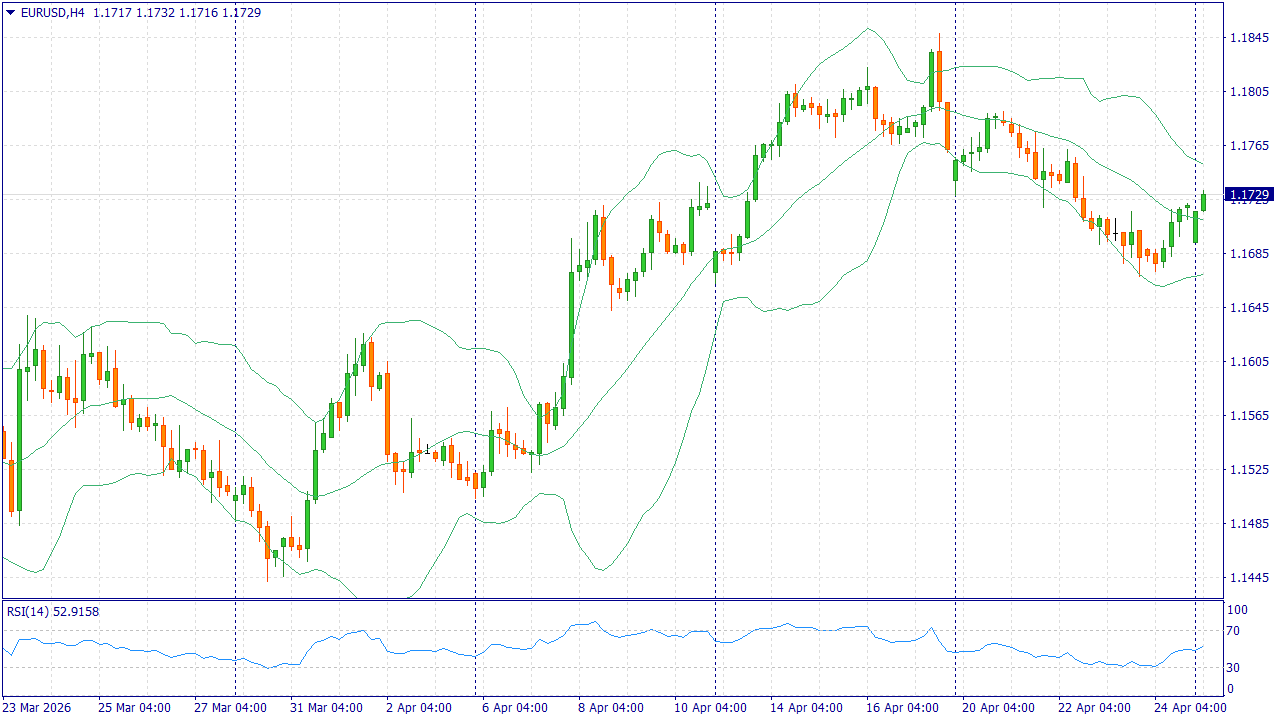The image size is (1280, 720).
Task: Click the 1.1765 price axis label
Action: click(1249, 146)
